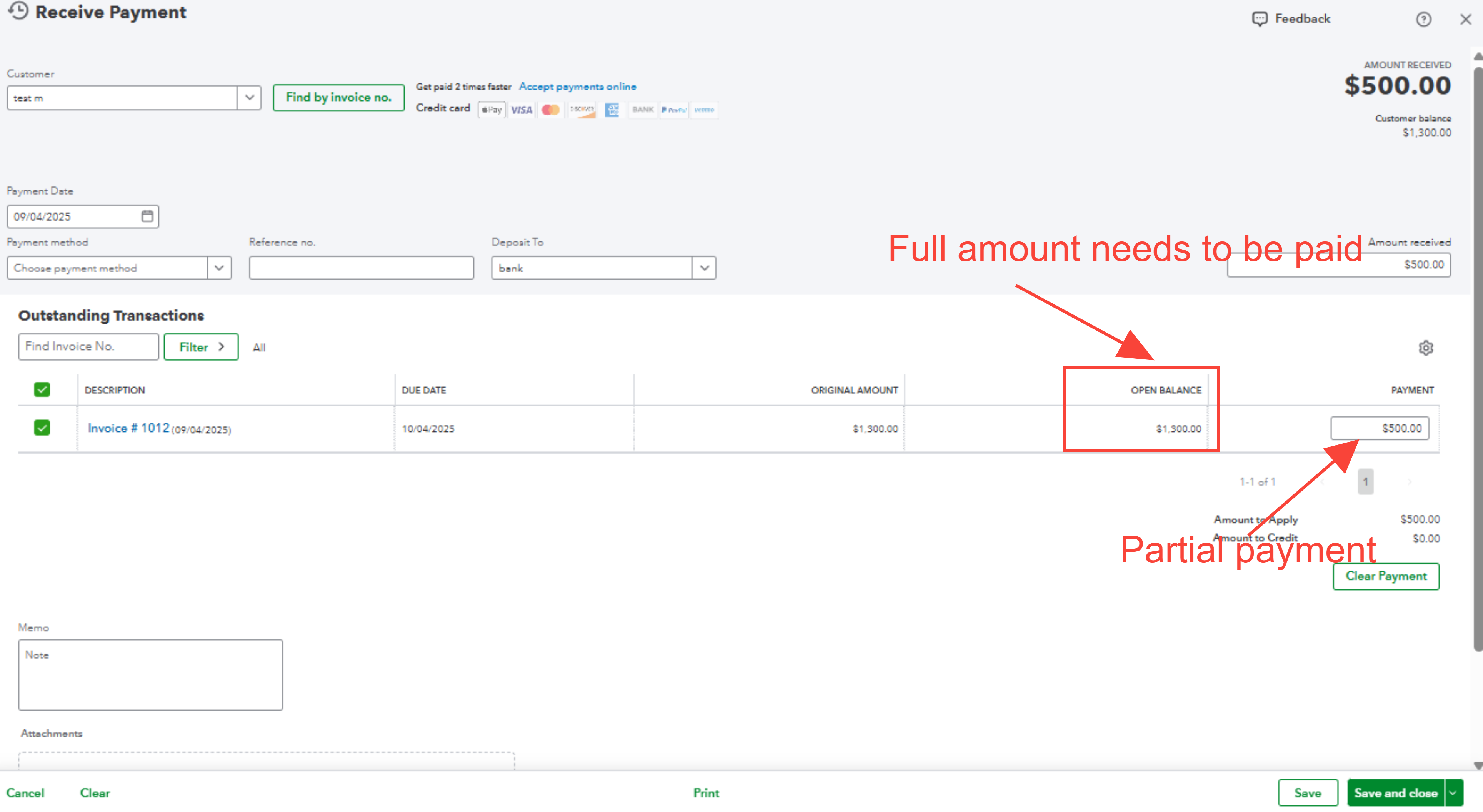The height and width of the screenshot is (812, 1483).
Task: Click the Mastercard icon
Action: click(x=550, y=110)
